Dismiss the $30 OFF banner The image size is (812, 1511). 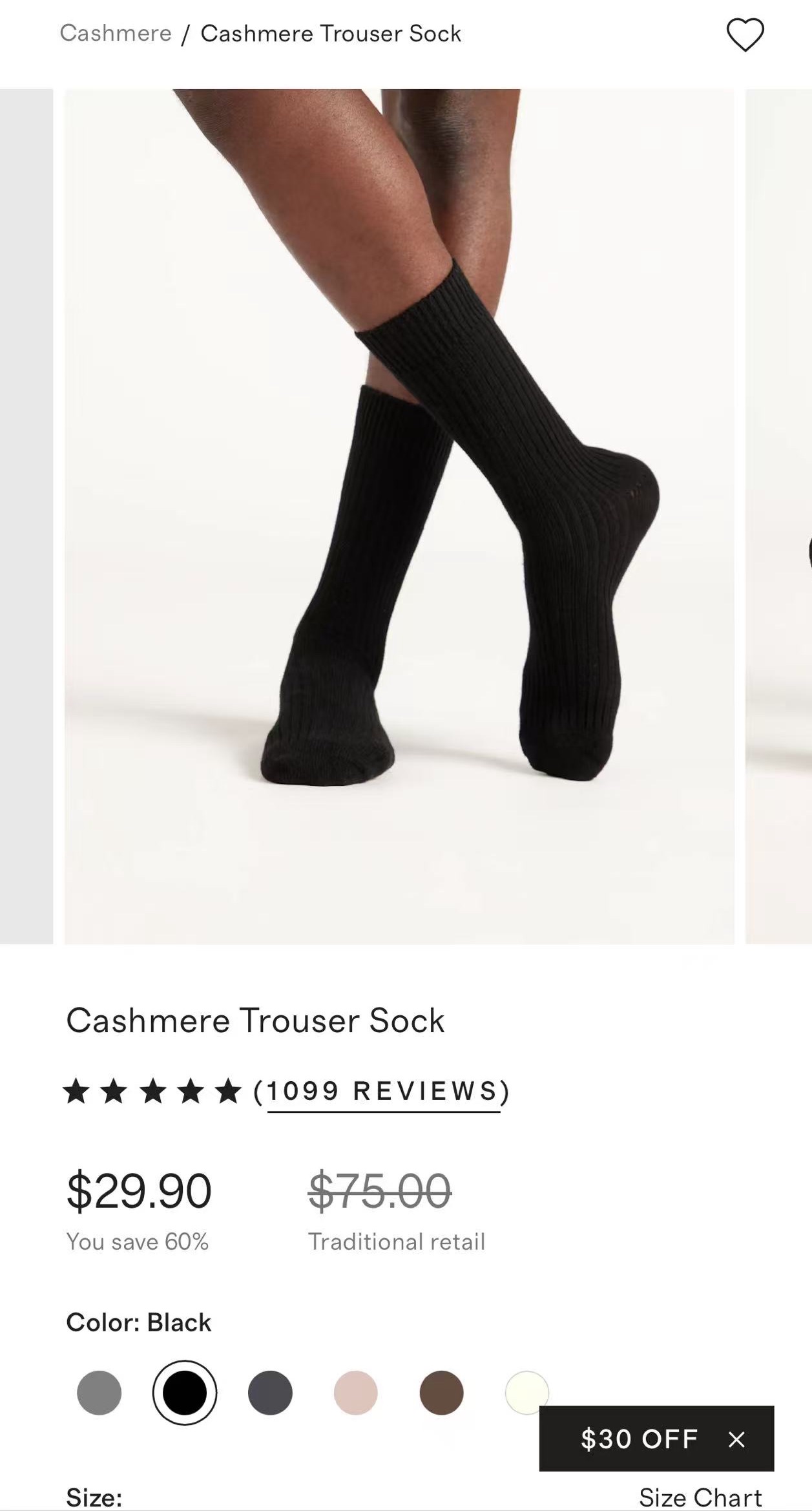point(736,1439)
